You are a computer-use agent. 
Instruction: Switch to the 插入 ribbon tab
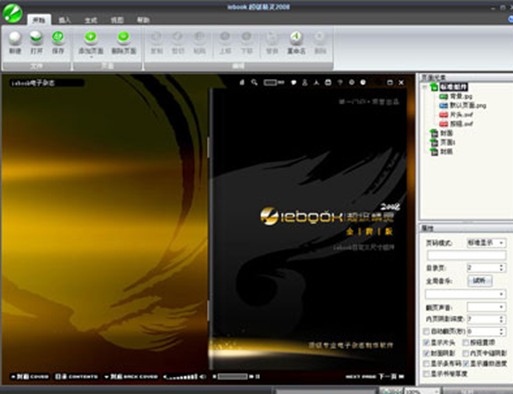coord(64,20)
